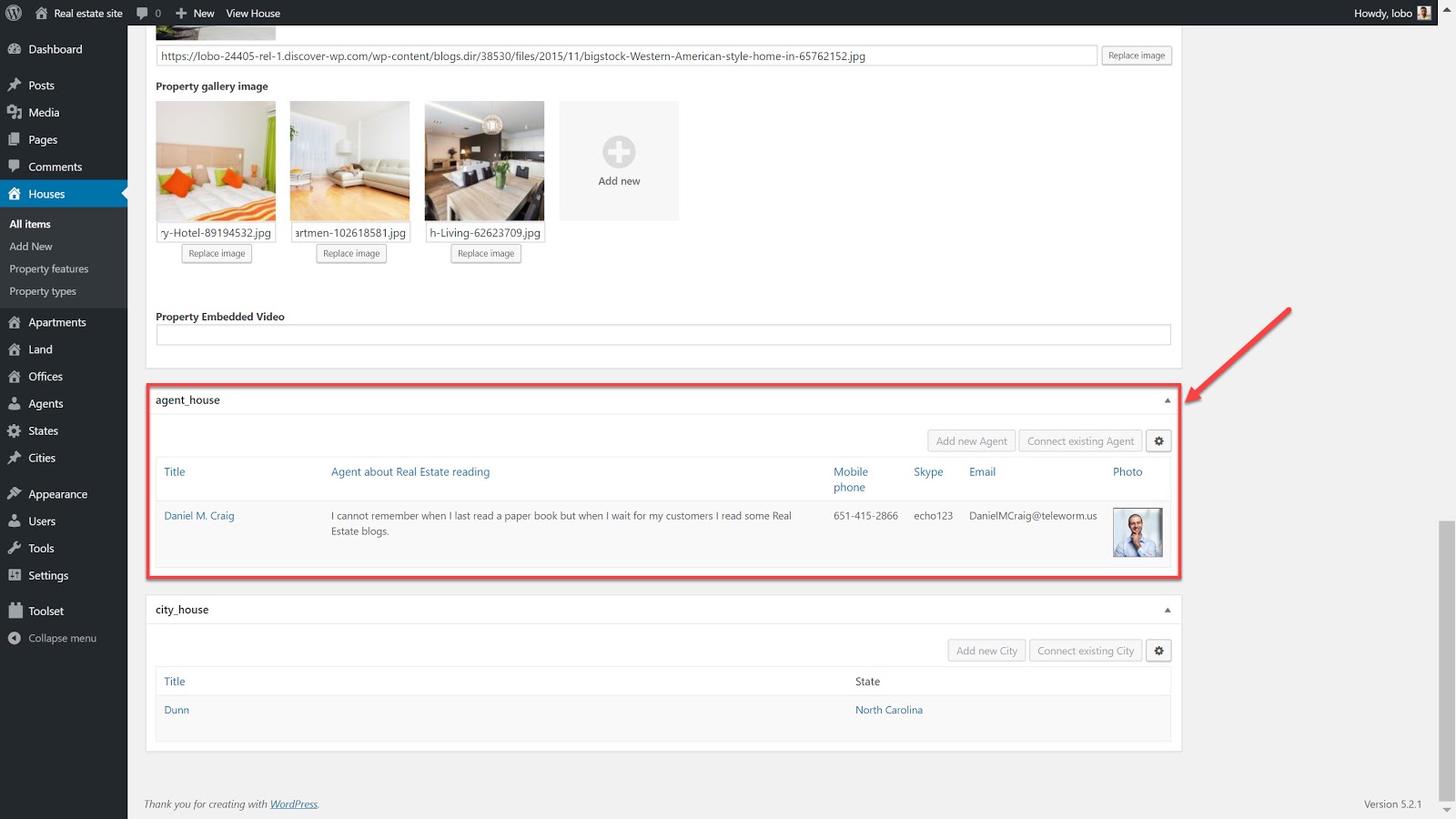Click the WordPress logo icon
1456x819 pixels.
(x=14, y=13)
